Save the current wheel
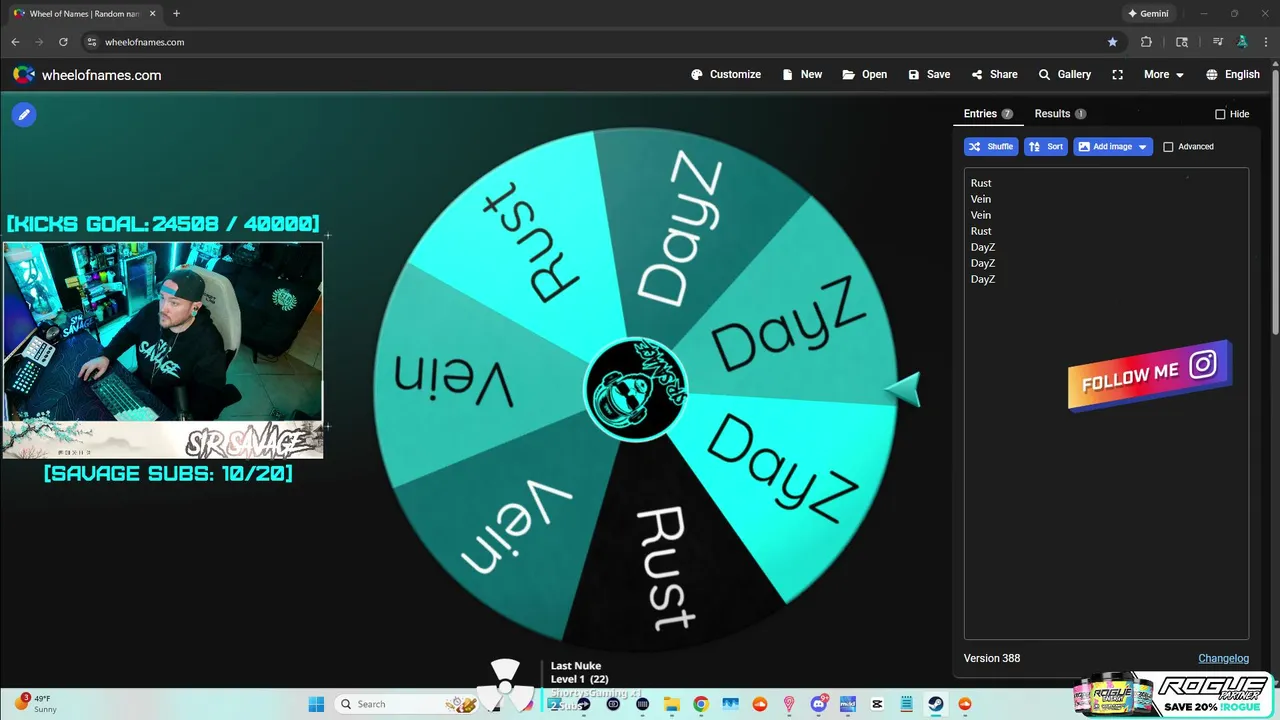This screenshot has height=720, width=1280. (929, 75)
